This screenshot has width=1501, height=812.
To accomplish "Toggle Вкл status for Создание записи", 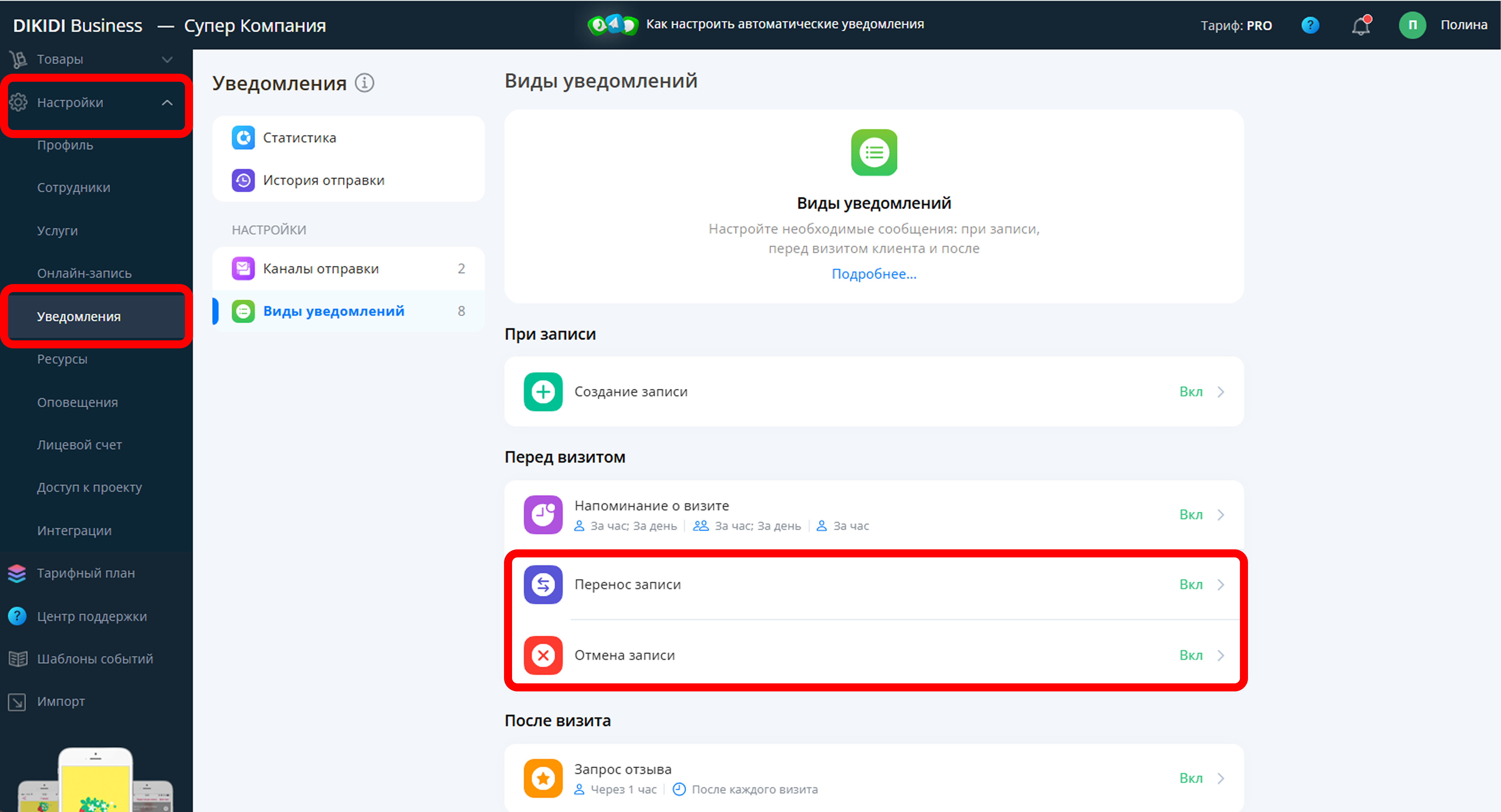I will pyautogui.click(x=1190, y=392).
